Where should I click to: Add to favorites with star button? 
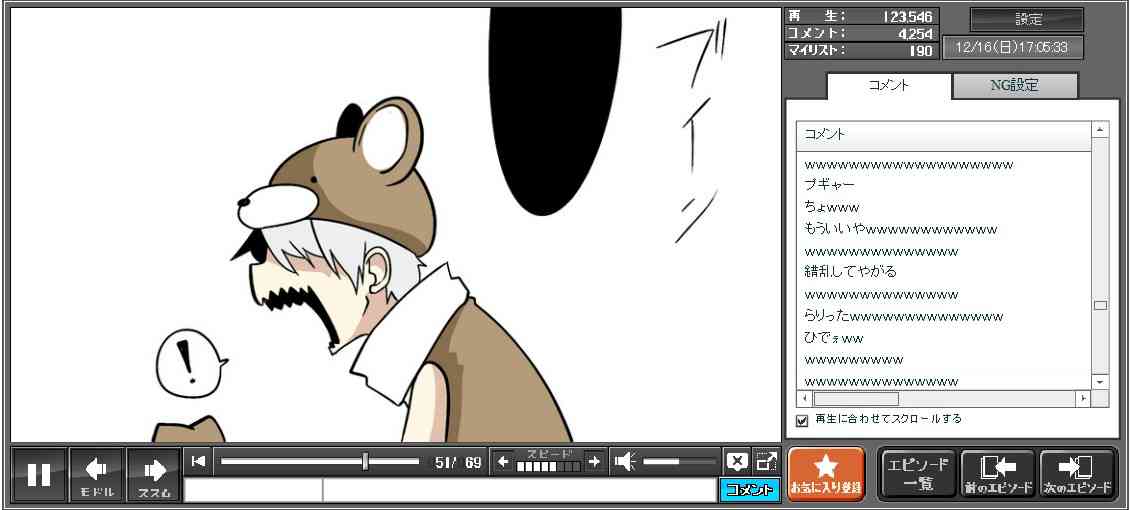point(826,474)
